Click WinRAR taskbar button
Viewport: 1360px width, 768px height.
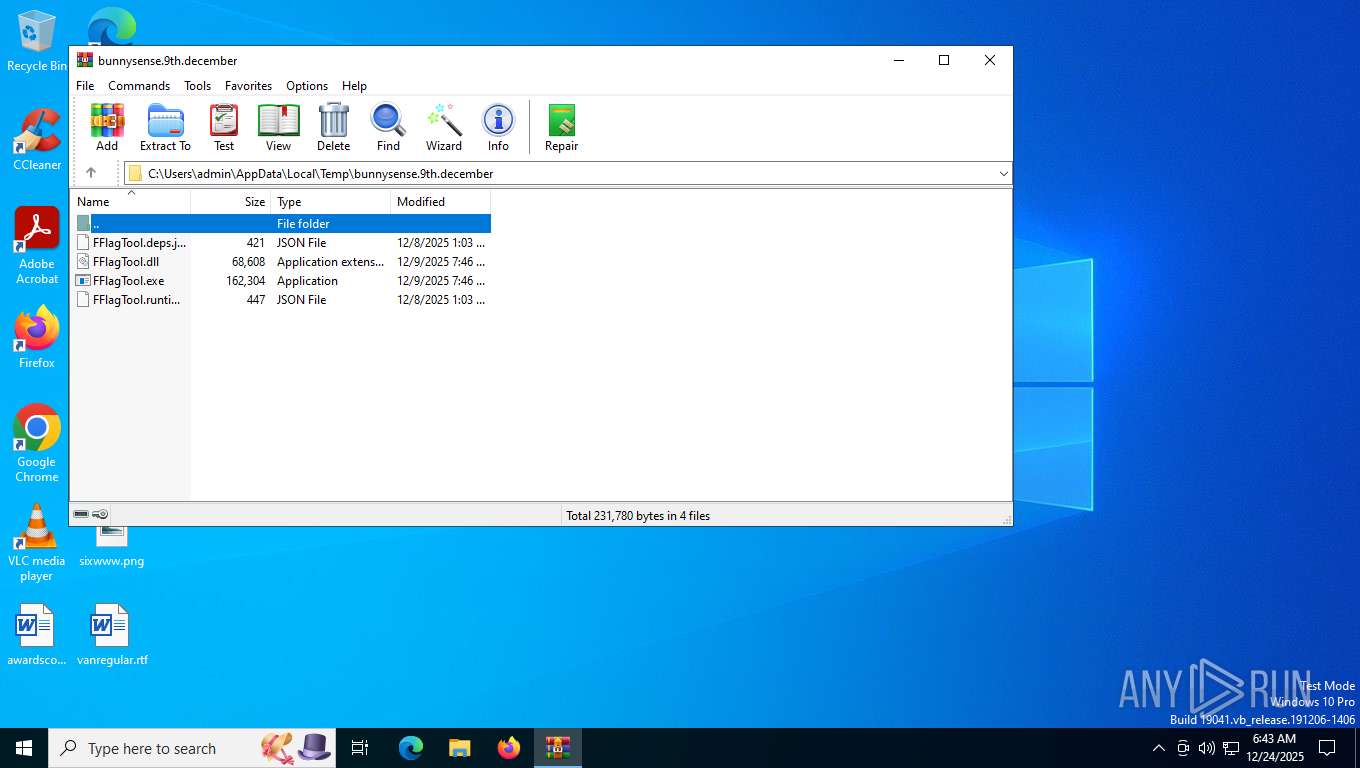tap(558, 748)
